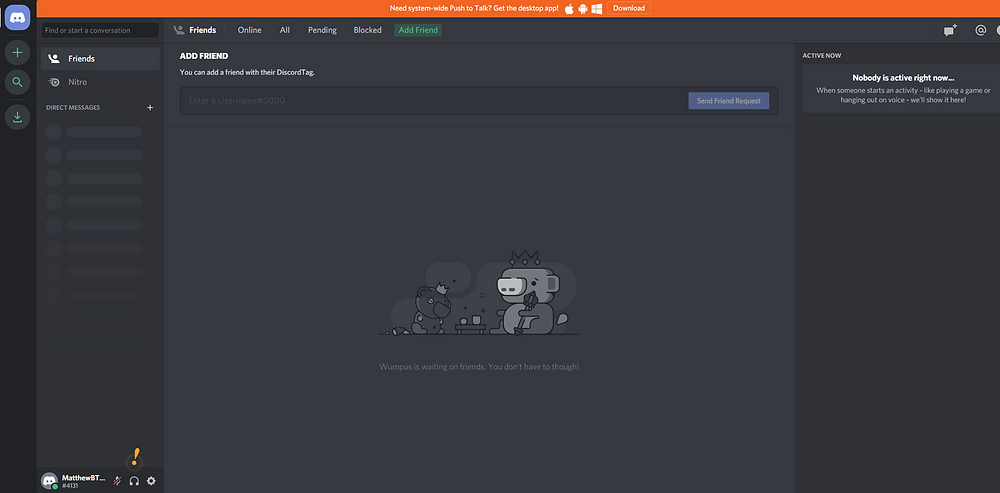This screenshot has width=1000, height=493.
Task: Open New Group DM icon in header
Action: (950, 30)
